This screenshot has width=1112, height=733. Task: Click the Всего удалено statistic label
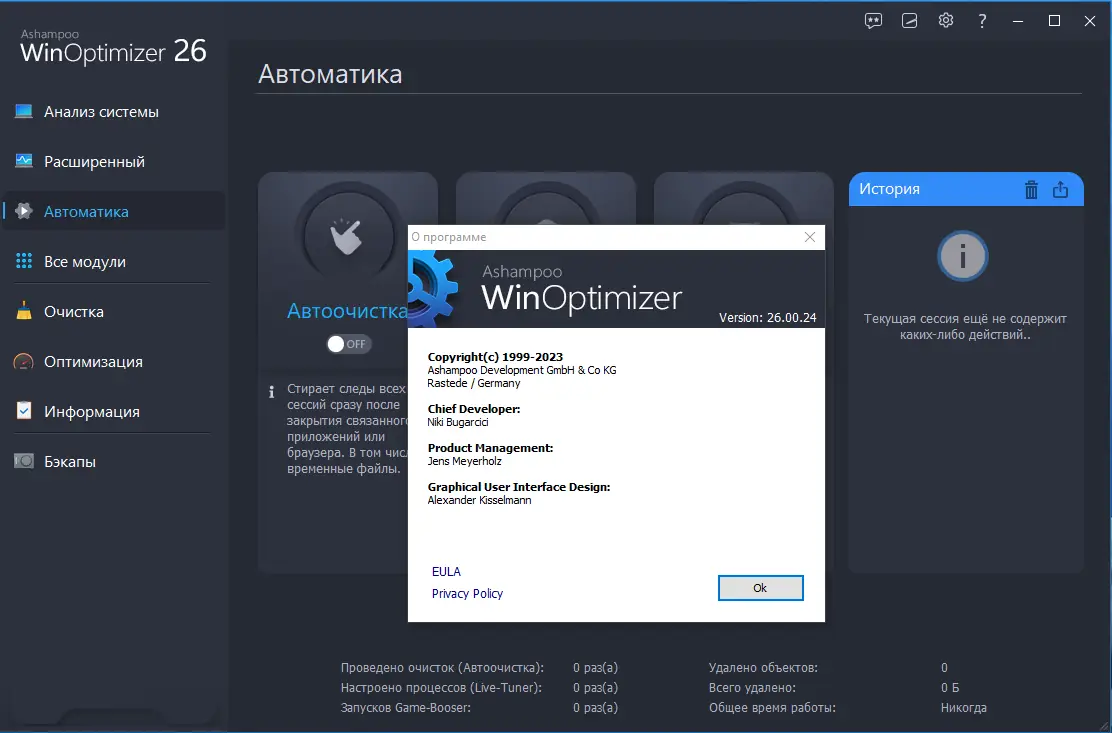(752, 688)
